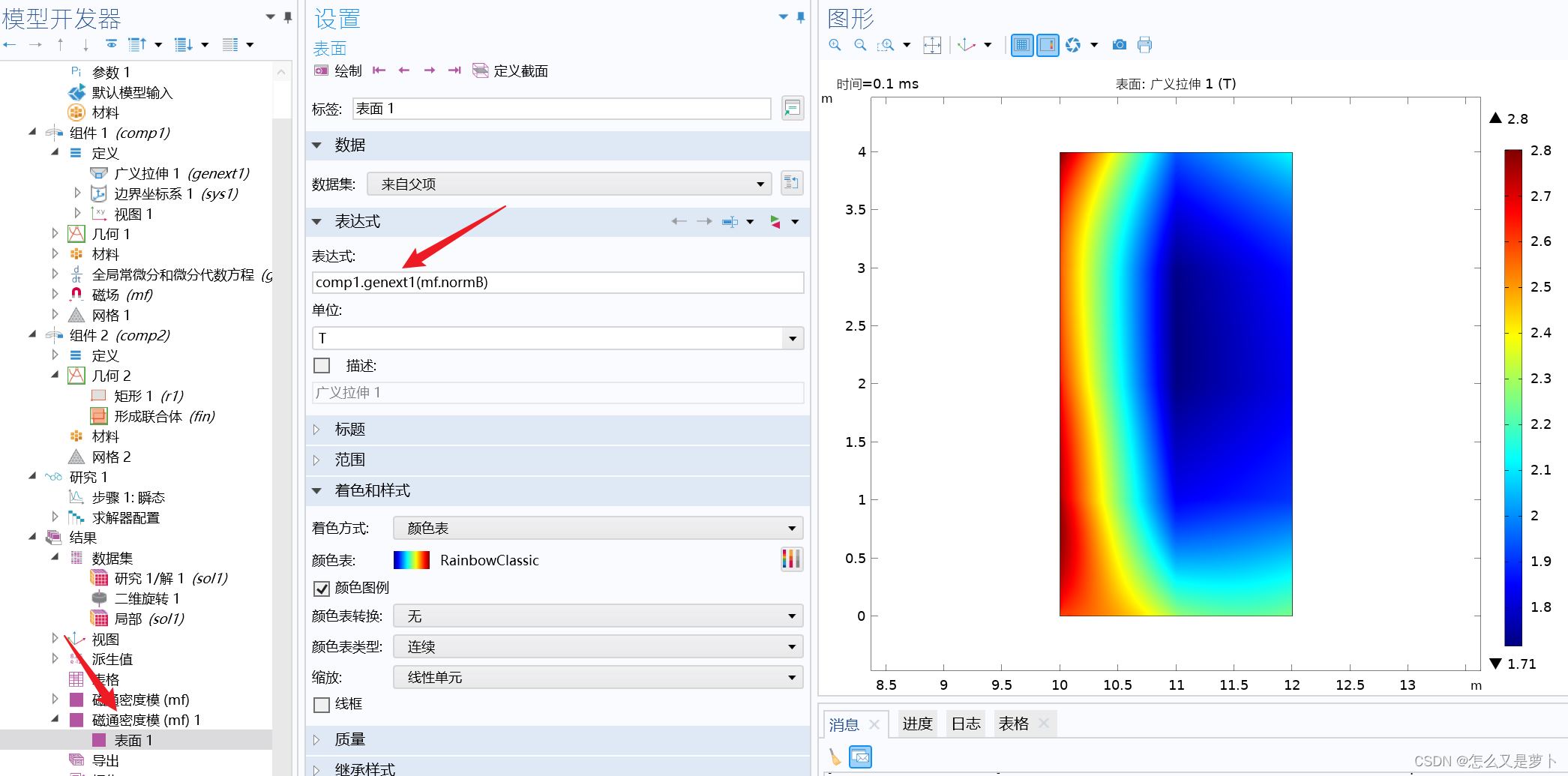Jump to last plot step icon
The height and width of the screenshot is (776, 1568).
coord(454,70)
